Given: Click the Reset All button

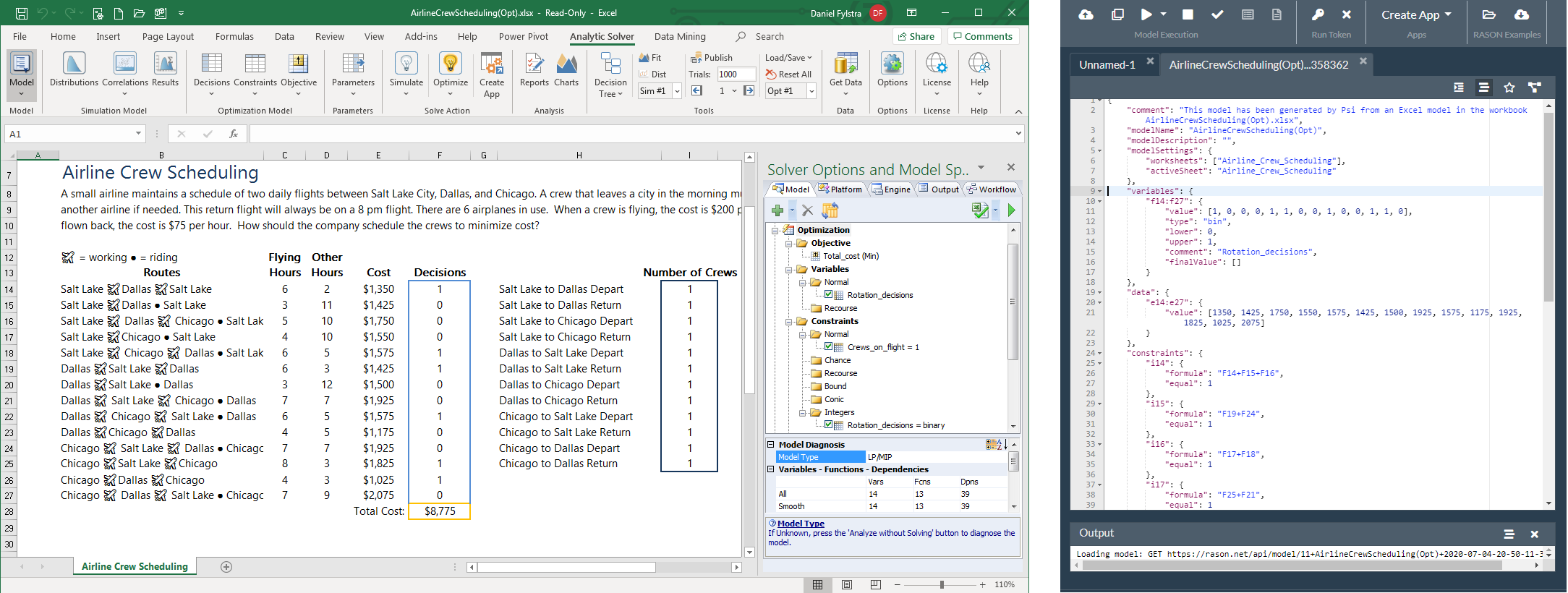Looking at the screenshot, I should point(788,74).
